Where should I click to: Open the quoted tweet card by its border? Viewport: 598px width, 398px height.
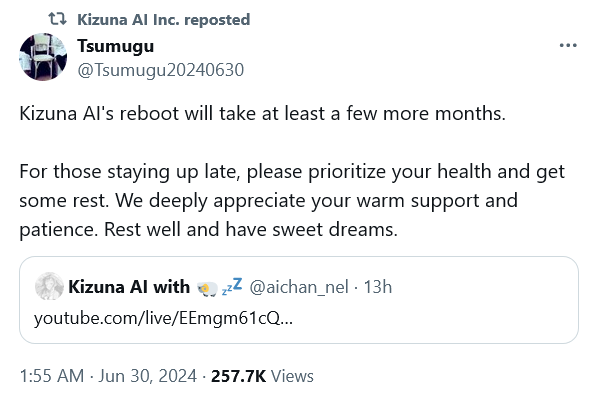pyautogui.click(x=299, y=300)
